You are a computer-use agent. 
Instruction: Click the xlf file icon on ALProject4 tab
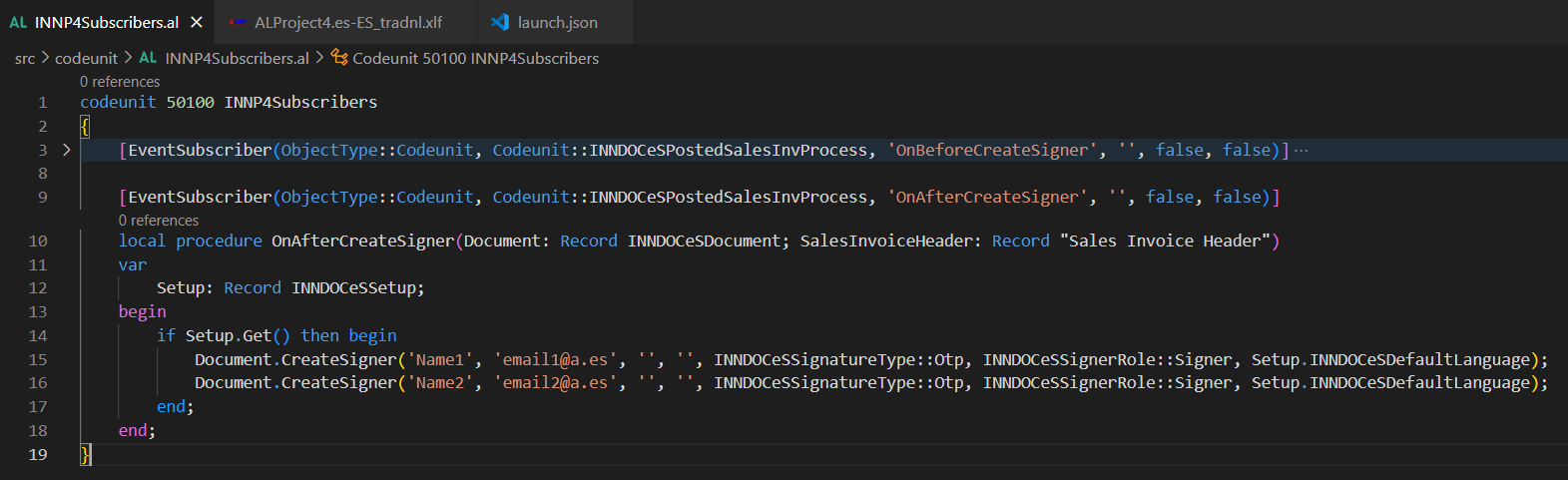(238, 22)
